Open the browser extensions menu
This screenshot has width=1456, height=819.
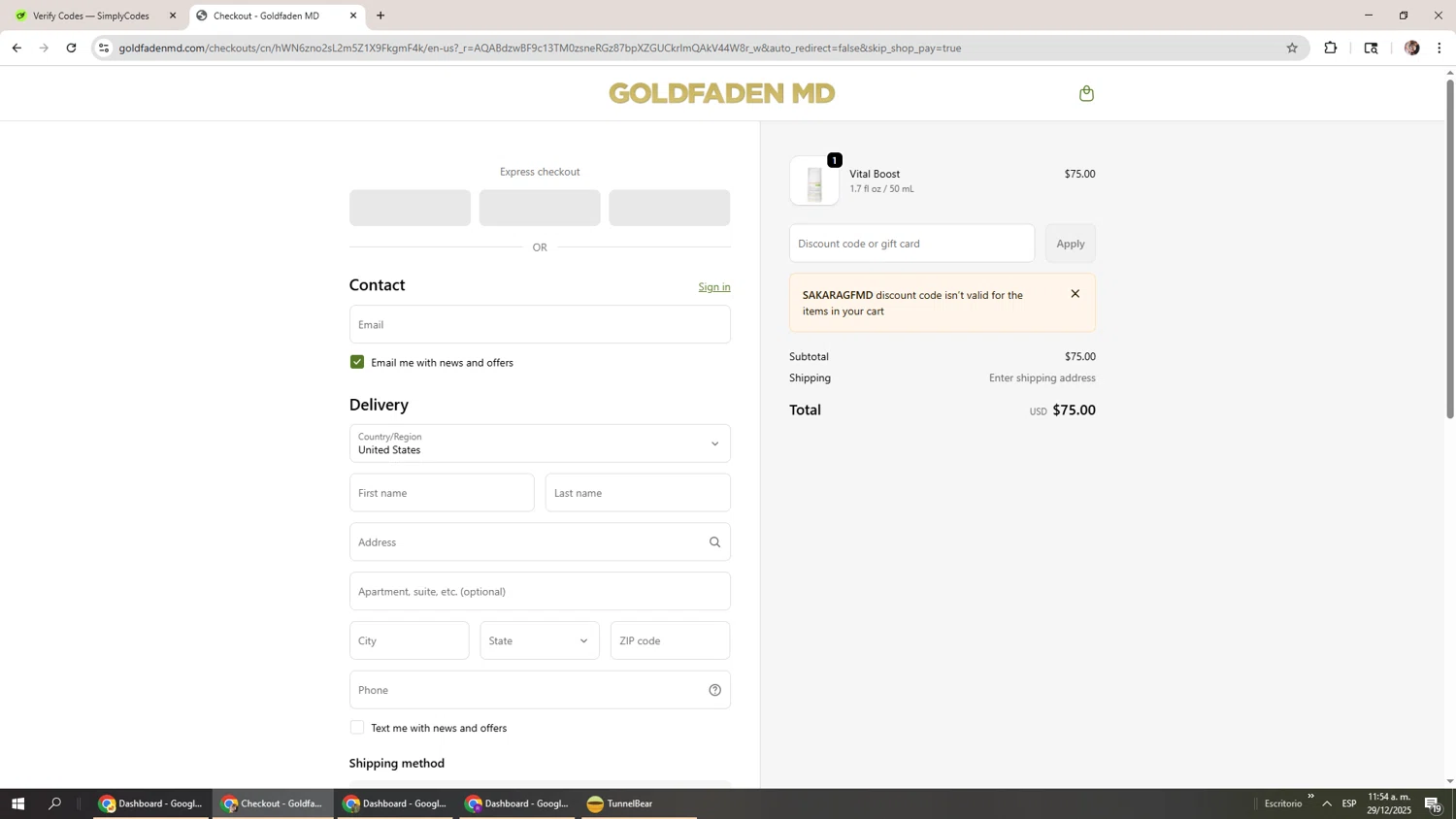click(x=1331, y=48)
